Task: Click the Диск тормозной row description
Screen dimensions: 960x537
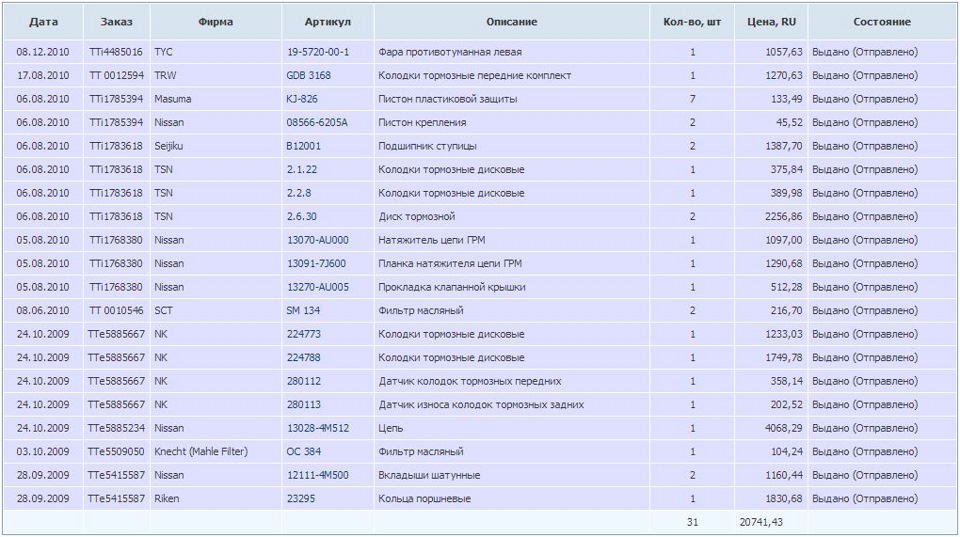Action: tap(416, 217)
